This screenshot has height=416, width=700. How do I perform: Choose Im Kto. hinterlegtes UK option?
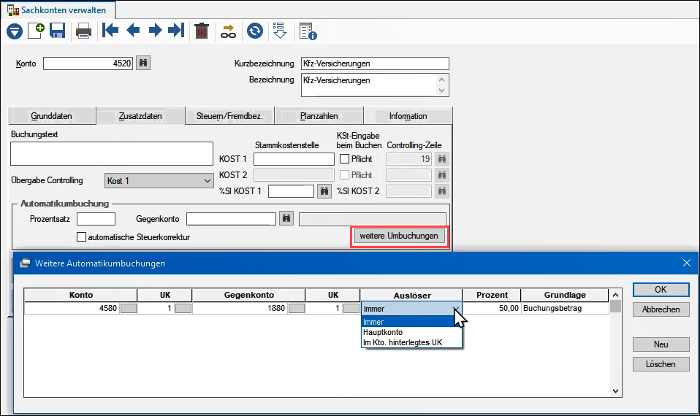tap(412, 342)
